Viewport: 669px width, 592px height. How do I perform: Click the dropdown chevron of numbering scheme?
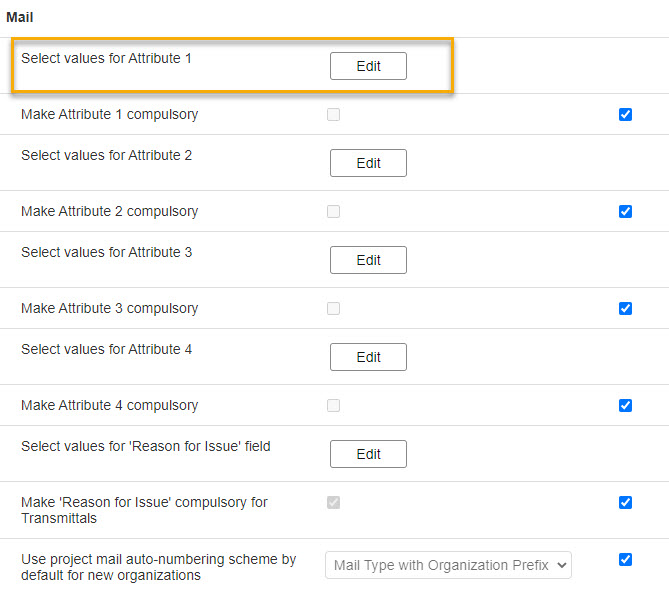click(x=561, y=565)
